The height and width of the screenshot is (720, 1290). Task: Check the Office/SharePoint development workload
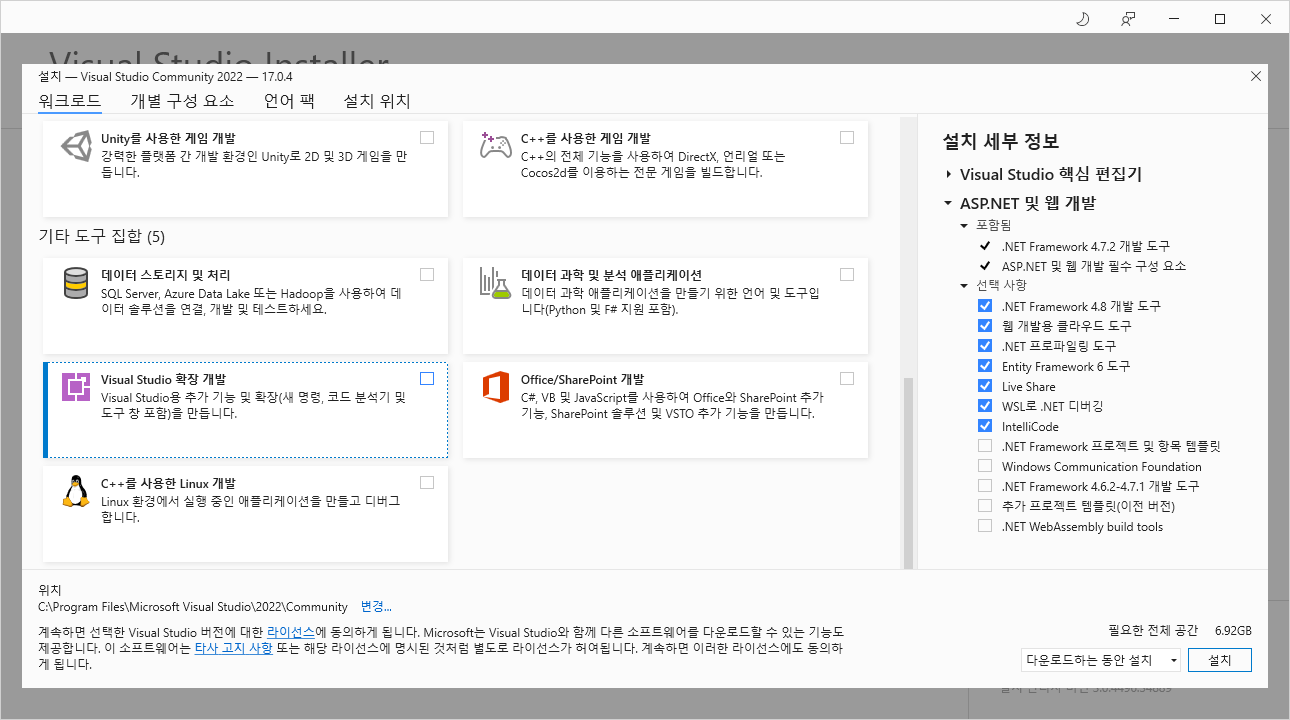847,378
